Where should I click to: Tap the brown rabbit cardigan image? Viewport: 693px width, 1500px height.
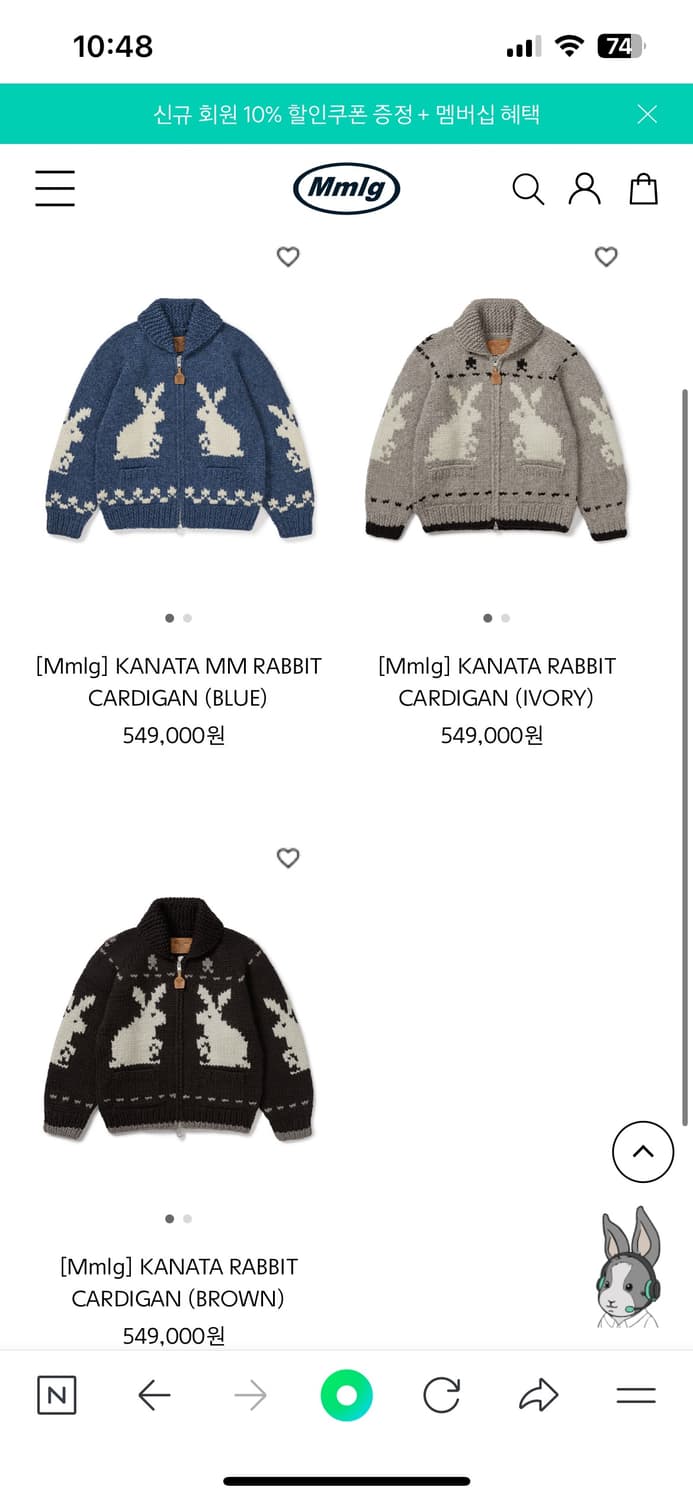[x=178, y=1019]
